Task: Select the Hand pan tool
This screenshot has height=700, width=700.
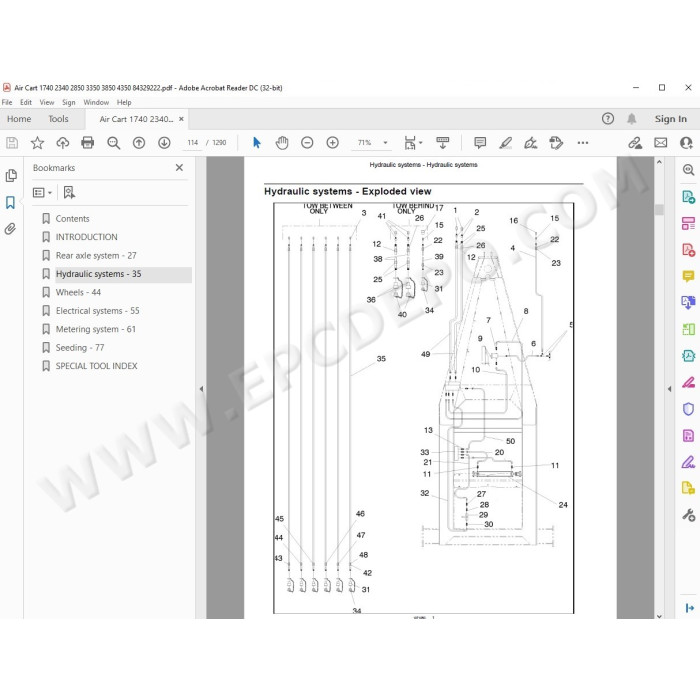Action: click(x=282, y=143)
